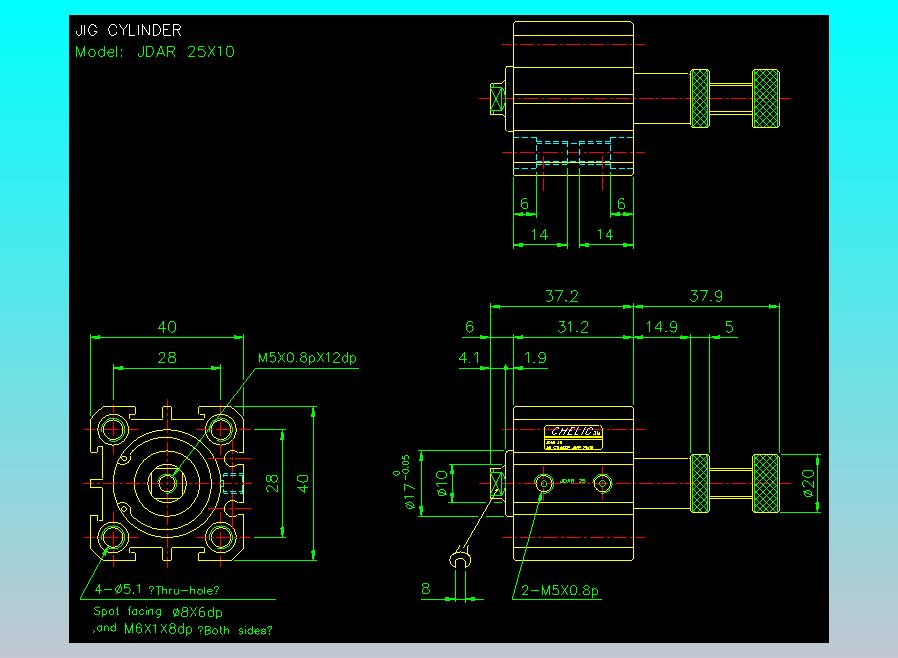Select the 8 wrench flat dimension
Image resolution: width=898 pixels, height=658 pixels.
click(426, 589)
